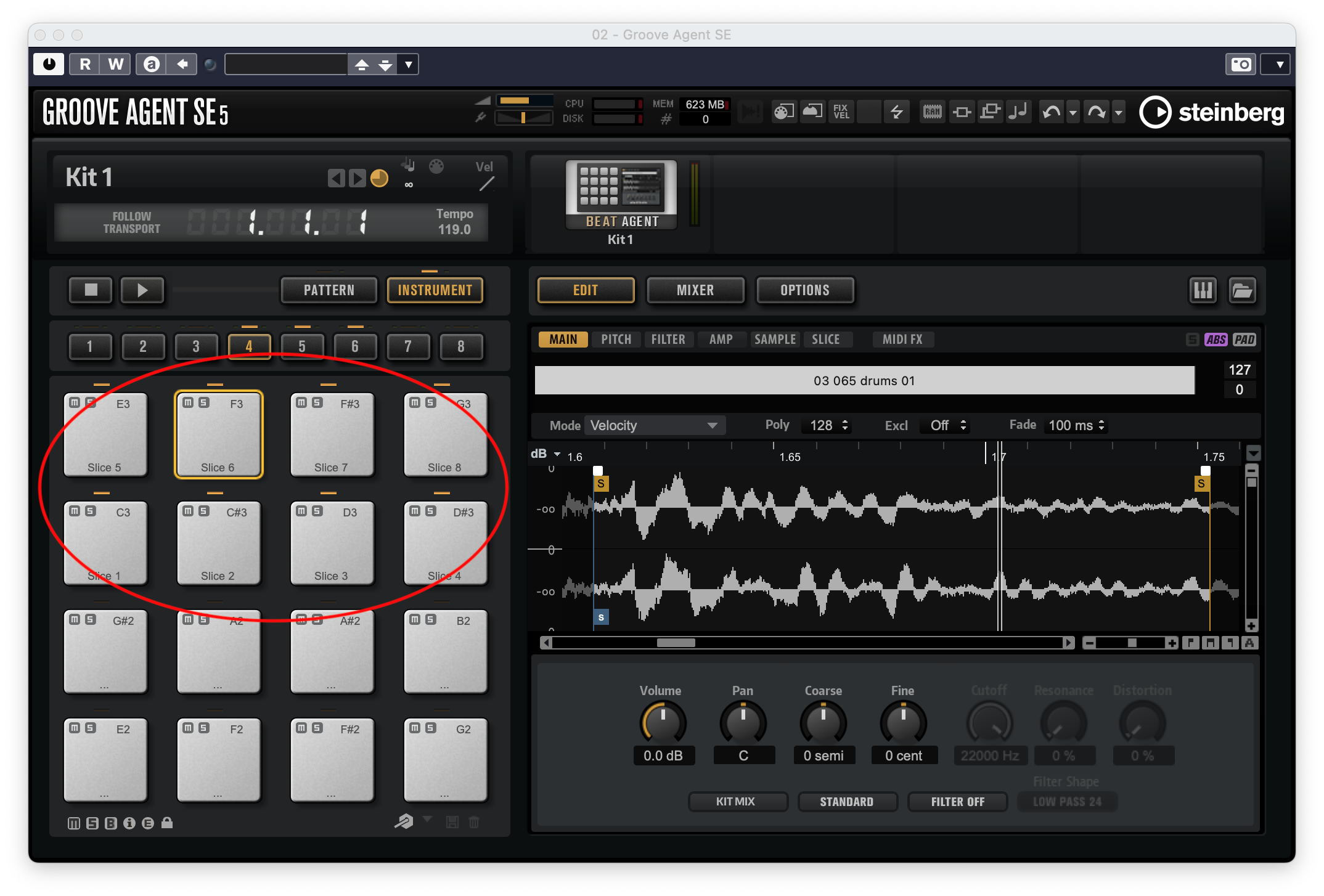Click the global undo arrow icon
This screenshot has width=1324, height=896.
pyautogui.click(x=1052, y=112)
